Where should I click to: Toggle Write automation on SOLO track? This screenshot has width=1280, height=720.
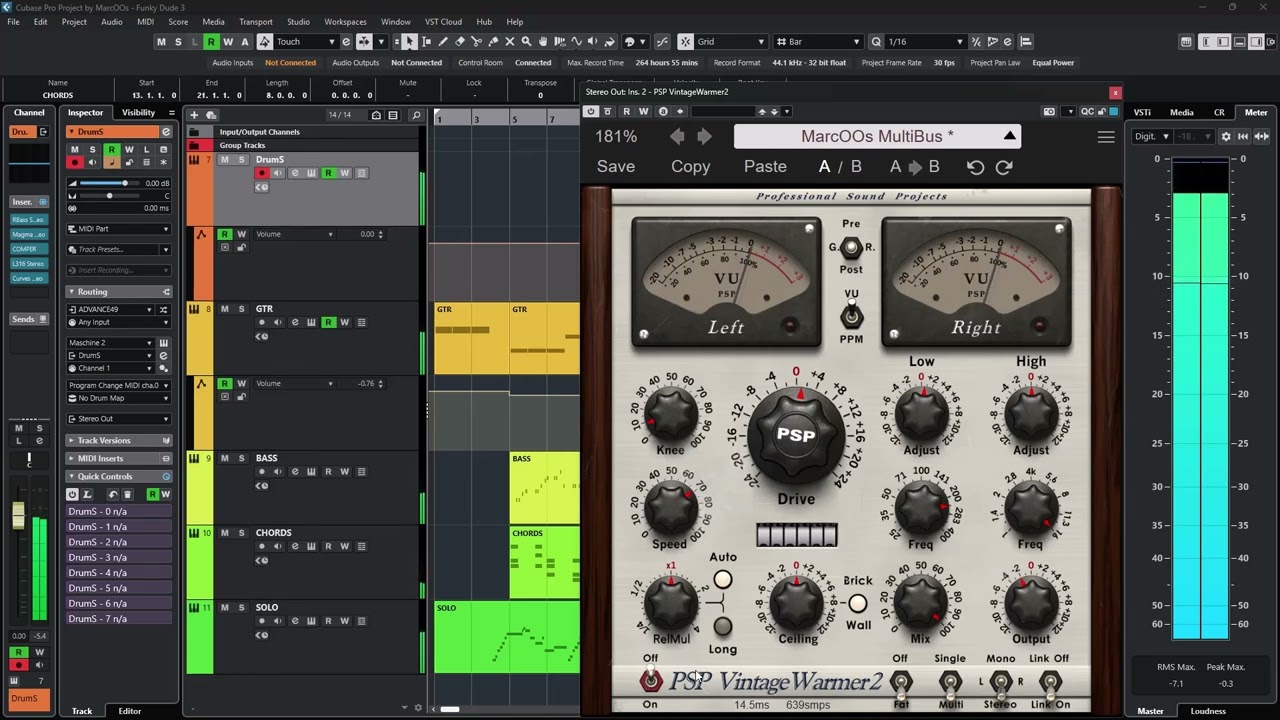point(344,621)
